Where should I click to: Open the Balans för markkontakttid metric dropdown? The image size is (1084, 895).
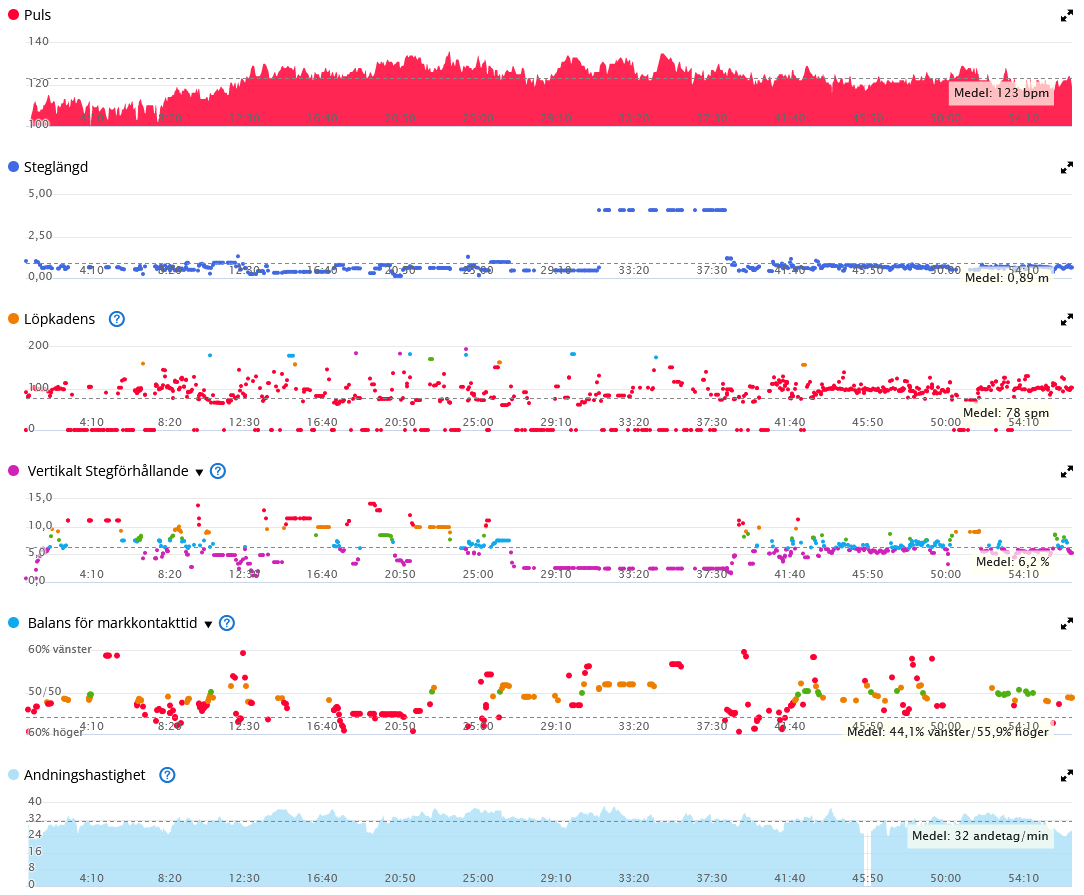point(208,625)
